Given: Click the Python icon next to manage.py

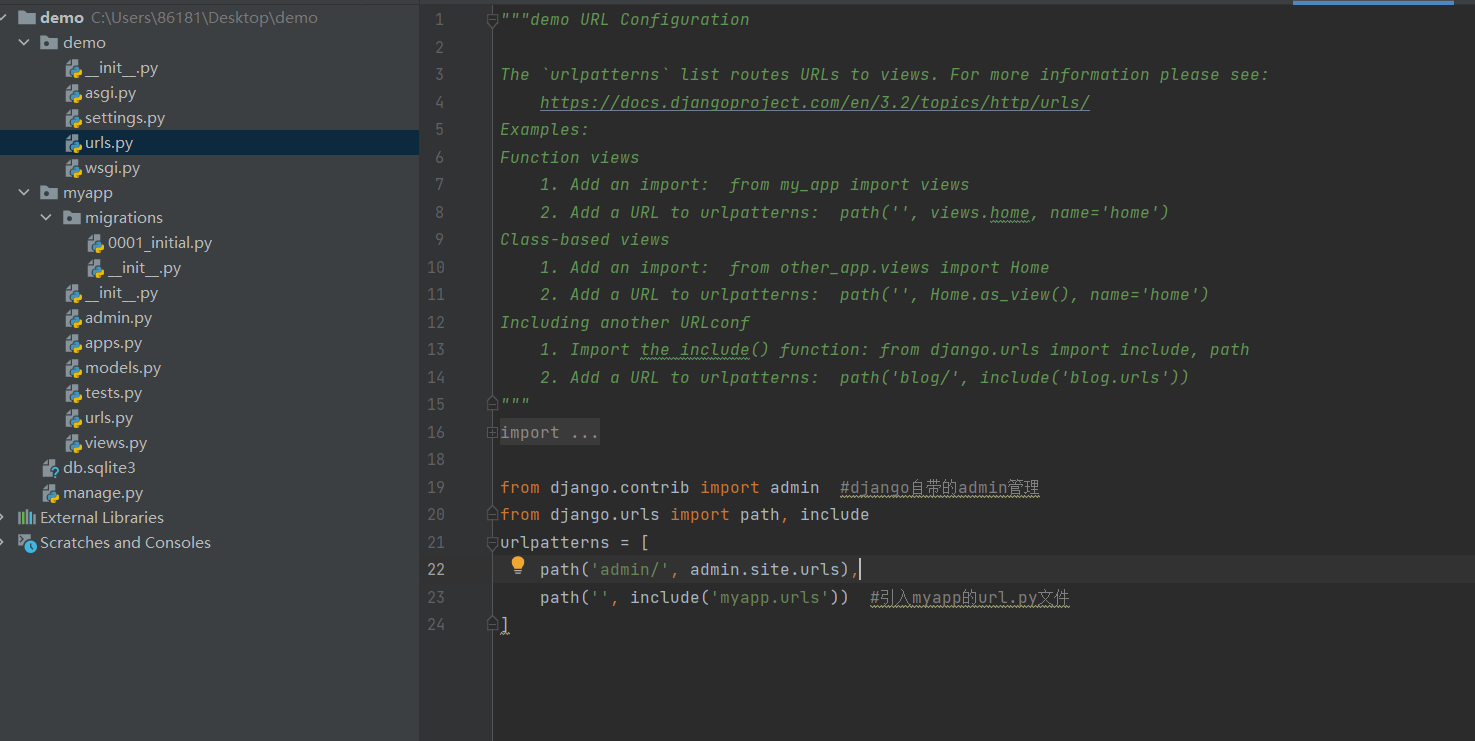Looking at the screenshot, I should tap(50, 493).
